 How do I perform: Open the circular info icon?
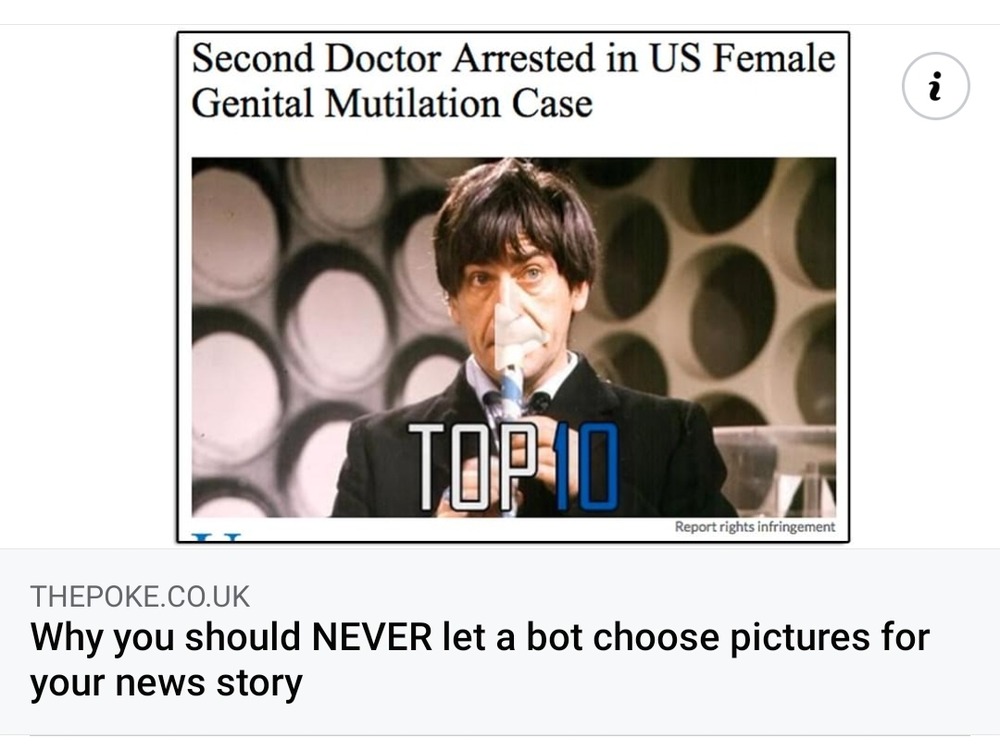click(936, 86)
